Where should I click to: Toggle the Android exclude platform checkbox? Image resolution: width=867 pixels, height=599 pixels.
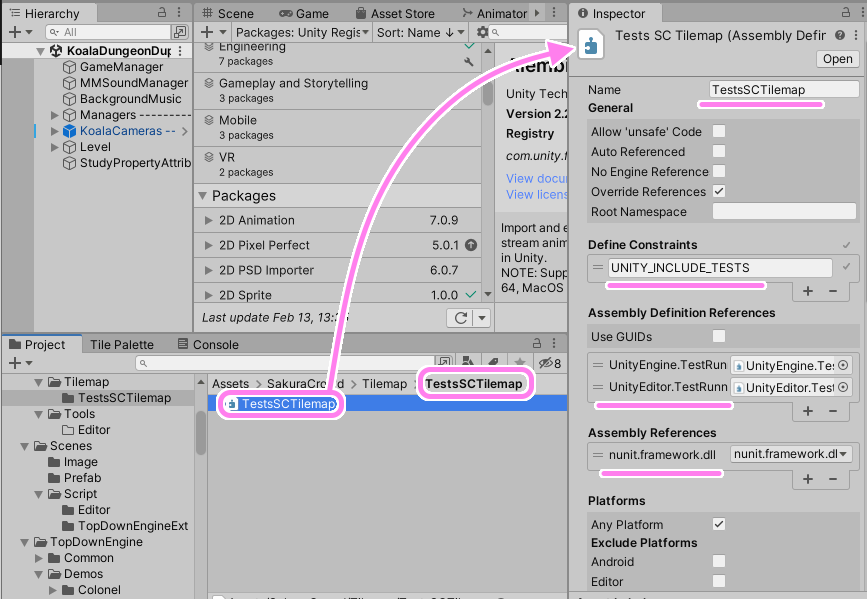(x=719, y=561)
